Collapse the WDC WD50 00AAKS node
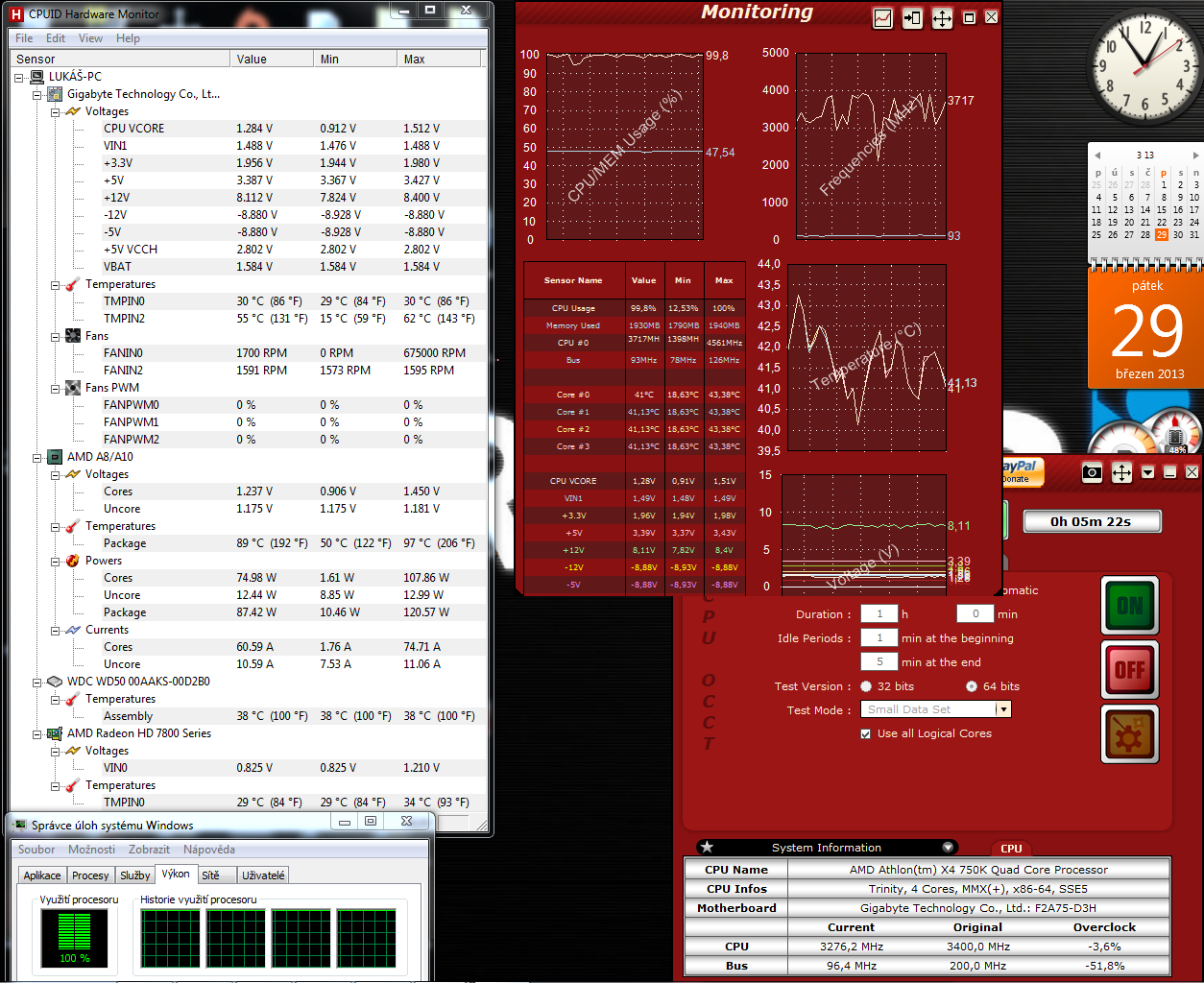This screenshot has height=983, width=1204. [x=37, y=682]
